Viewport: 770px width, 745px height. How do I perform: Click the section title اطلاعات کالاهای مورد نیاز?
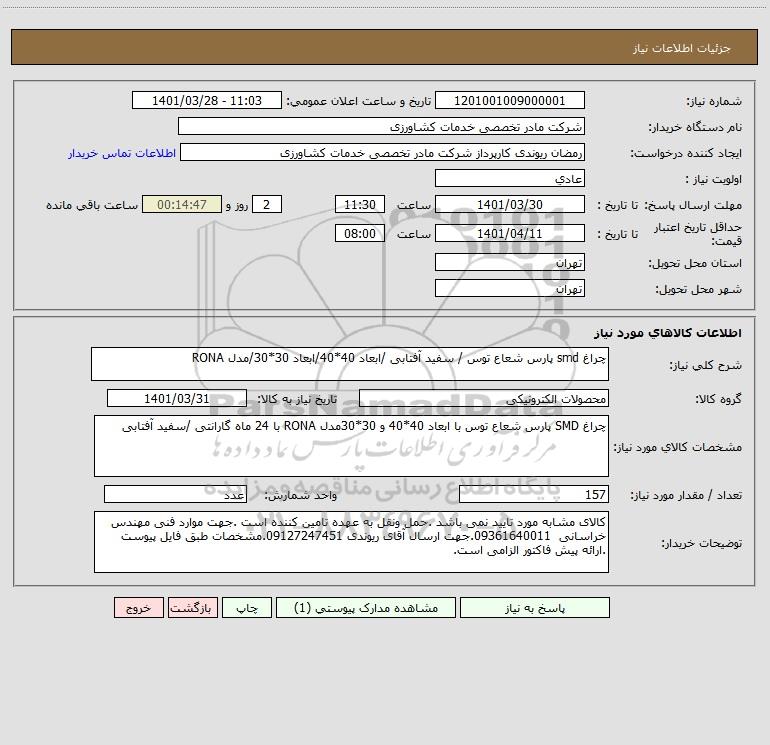[668, 333]
